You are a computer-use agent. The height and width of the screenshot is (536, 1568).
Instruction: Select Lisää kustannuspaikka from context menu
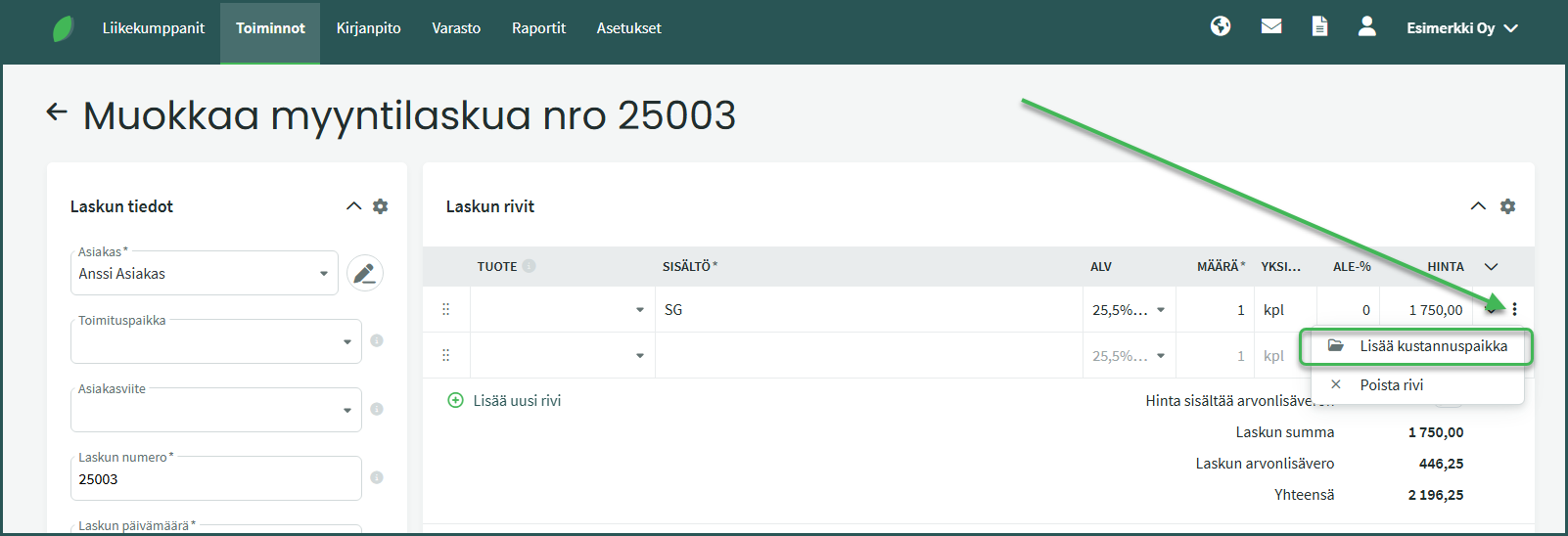coord(1432,346)
